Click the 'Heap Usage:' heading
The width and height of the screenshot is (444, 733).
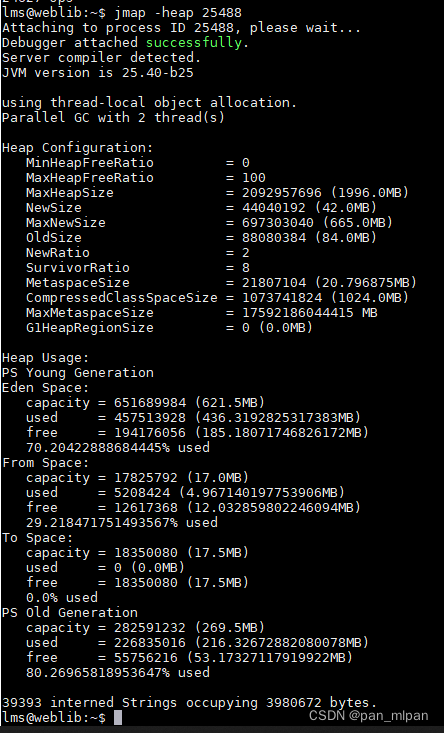tap(45, 358)
